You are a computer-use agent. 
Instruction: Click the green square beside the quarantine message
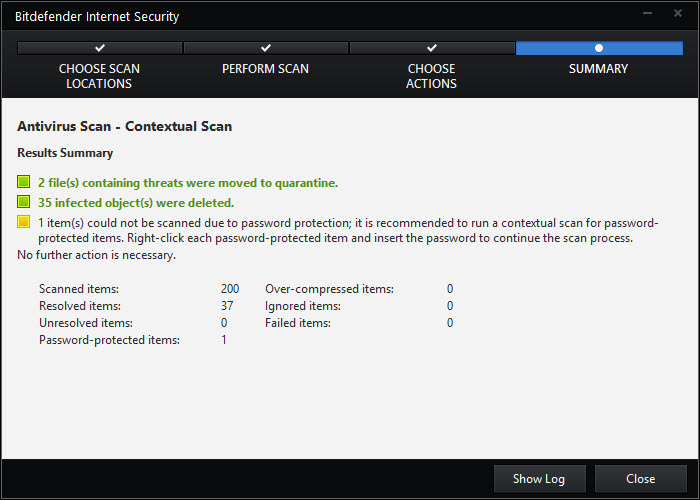(24, 182)
